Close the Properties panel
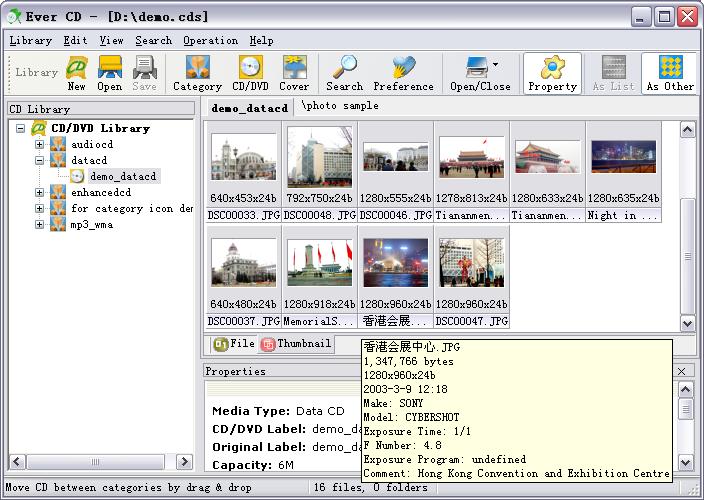 (x=682, y=371)
